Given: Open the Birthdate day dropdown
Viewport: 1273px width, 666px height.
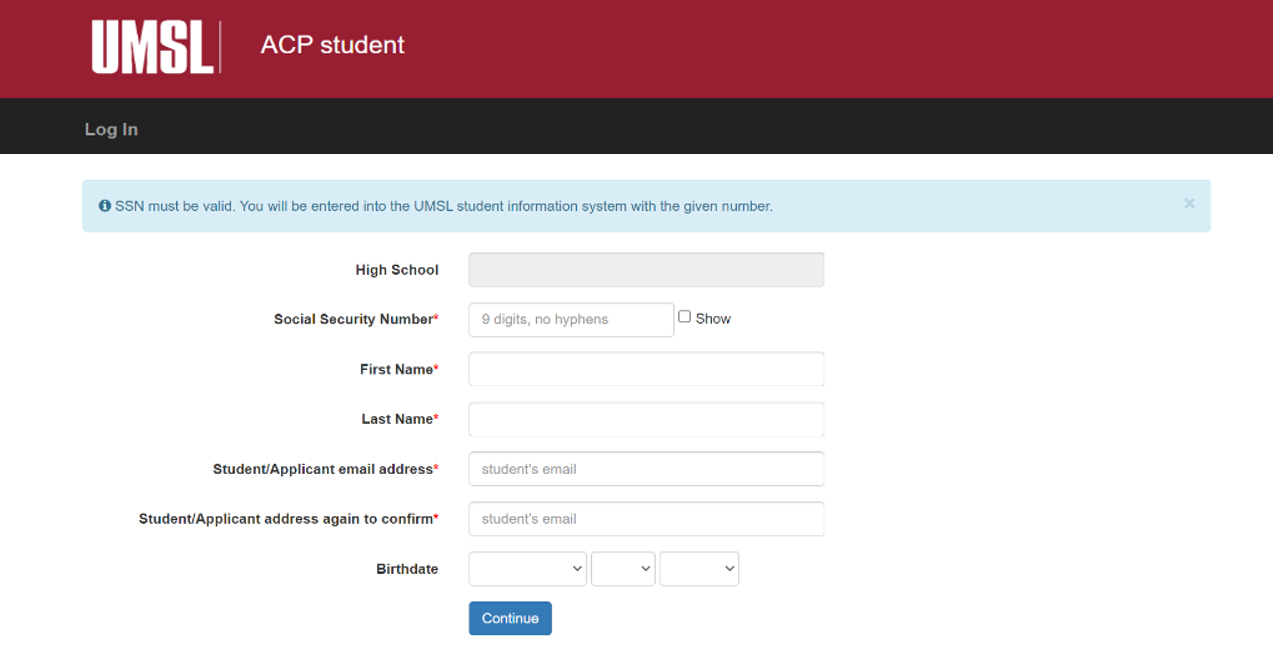Looking at the screenshot, I should point(623,568).
